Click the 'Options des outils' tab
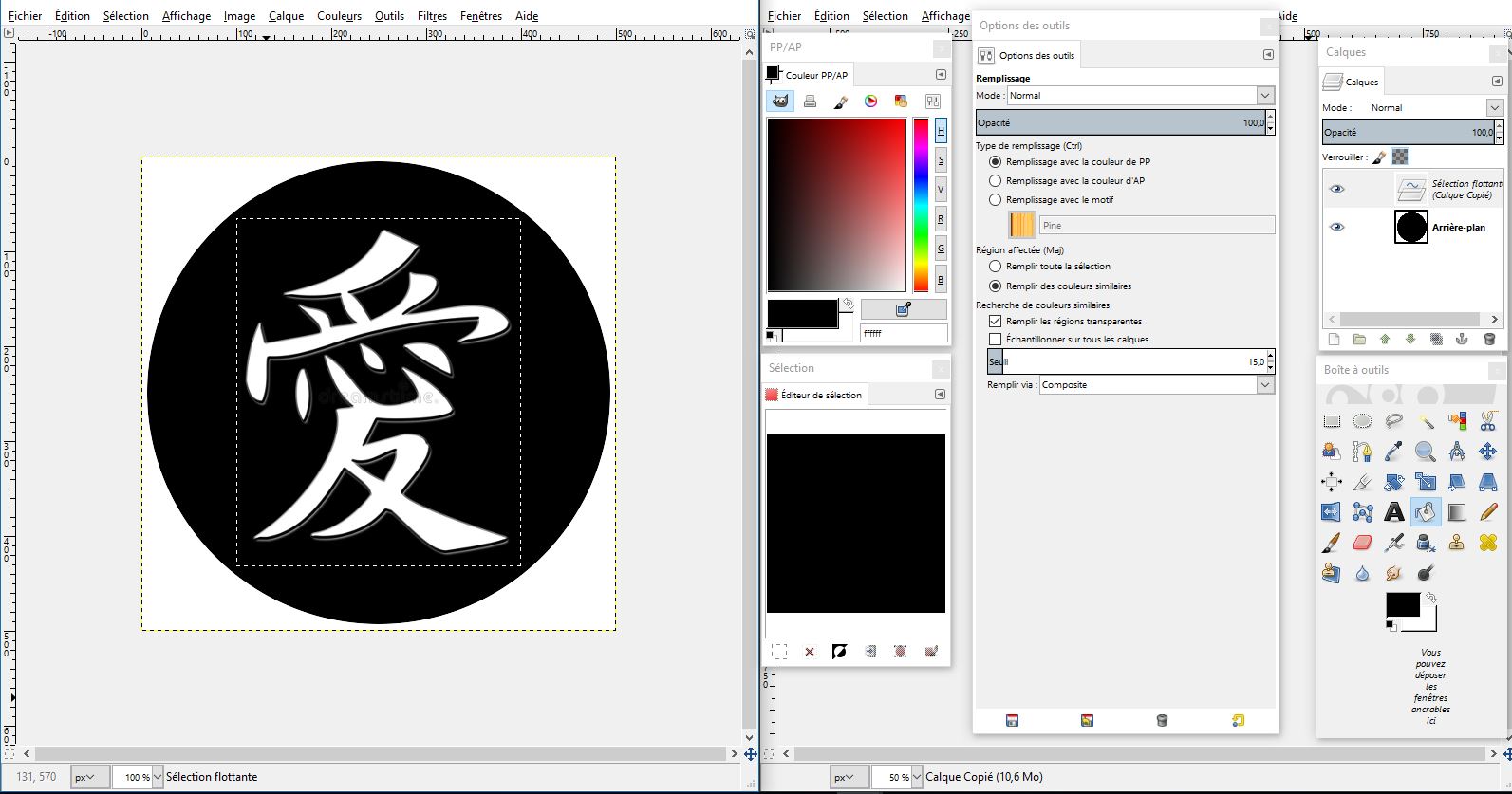1512x794 pixels. [x=1027, y=55]
